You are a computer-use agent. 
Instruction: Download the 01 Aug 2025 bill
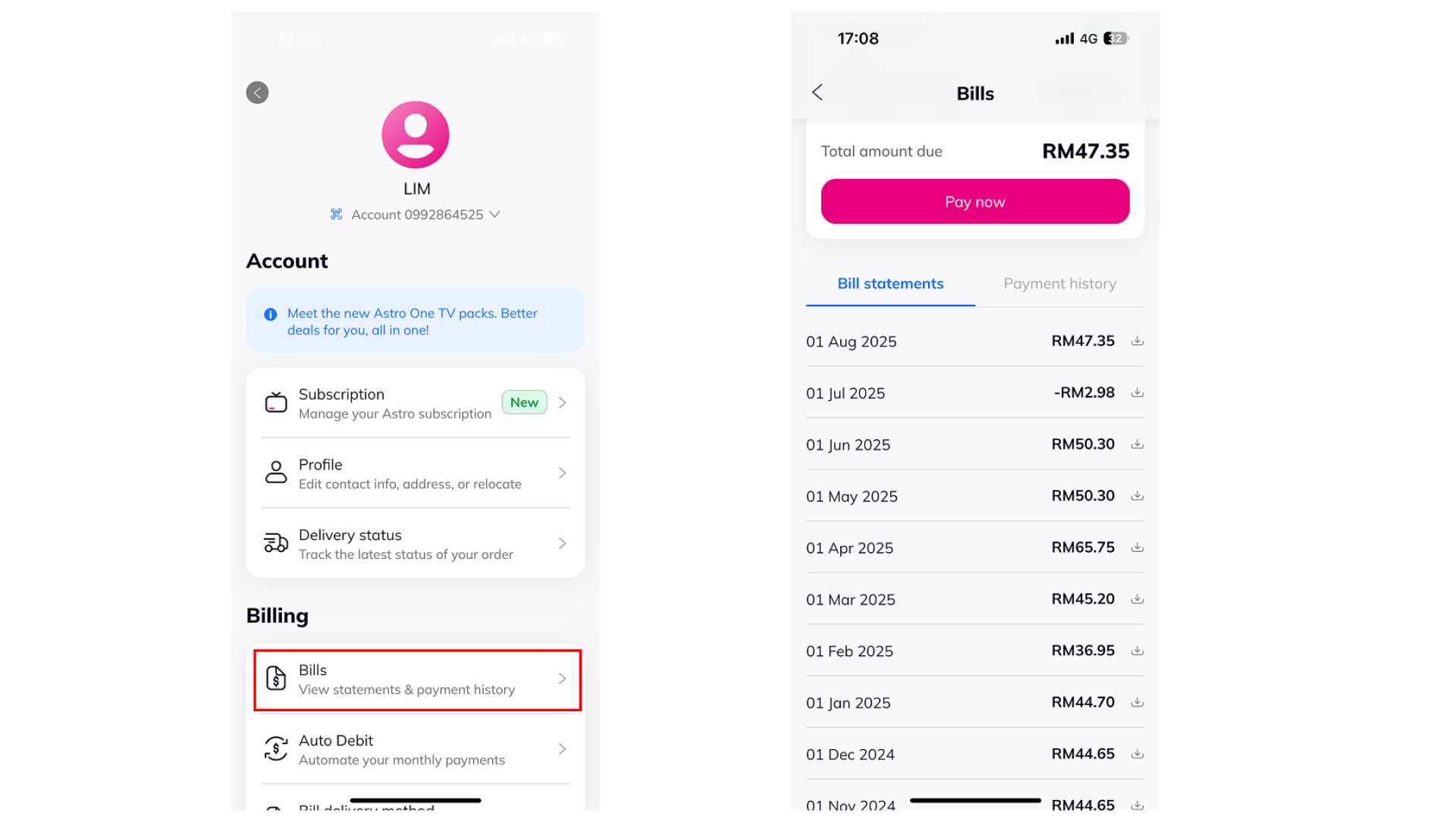[1137, 341]
